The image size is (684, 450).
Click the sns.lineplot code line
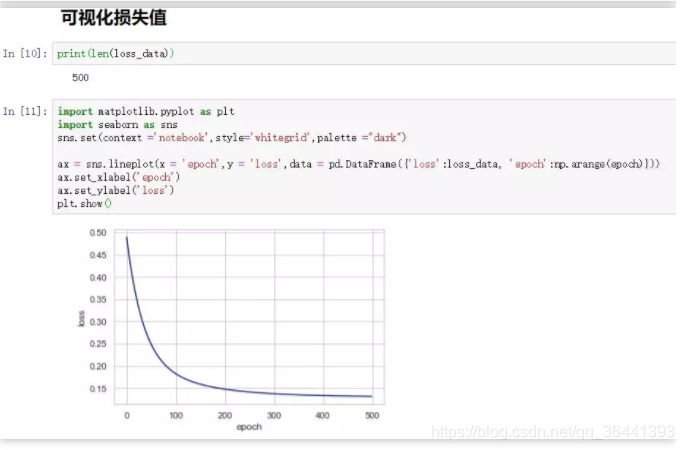[359, 164]
